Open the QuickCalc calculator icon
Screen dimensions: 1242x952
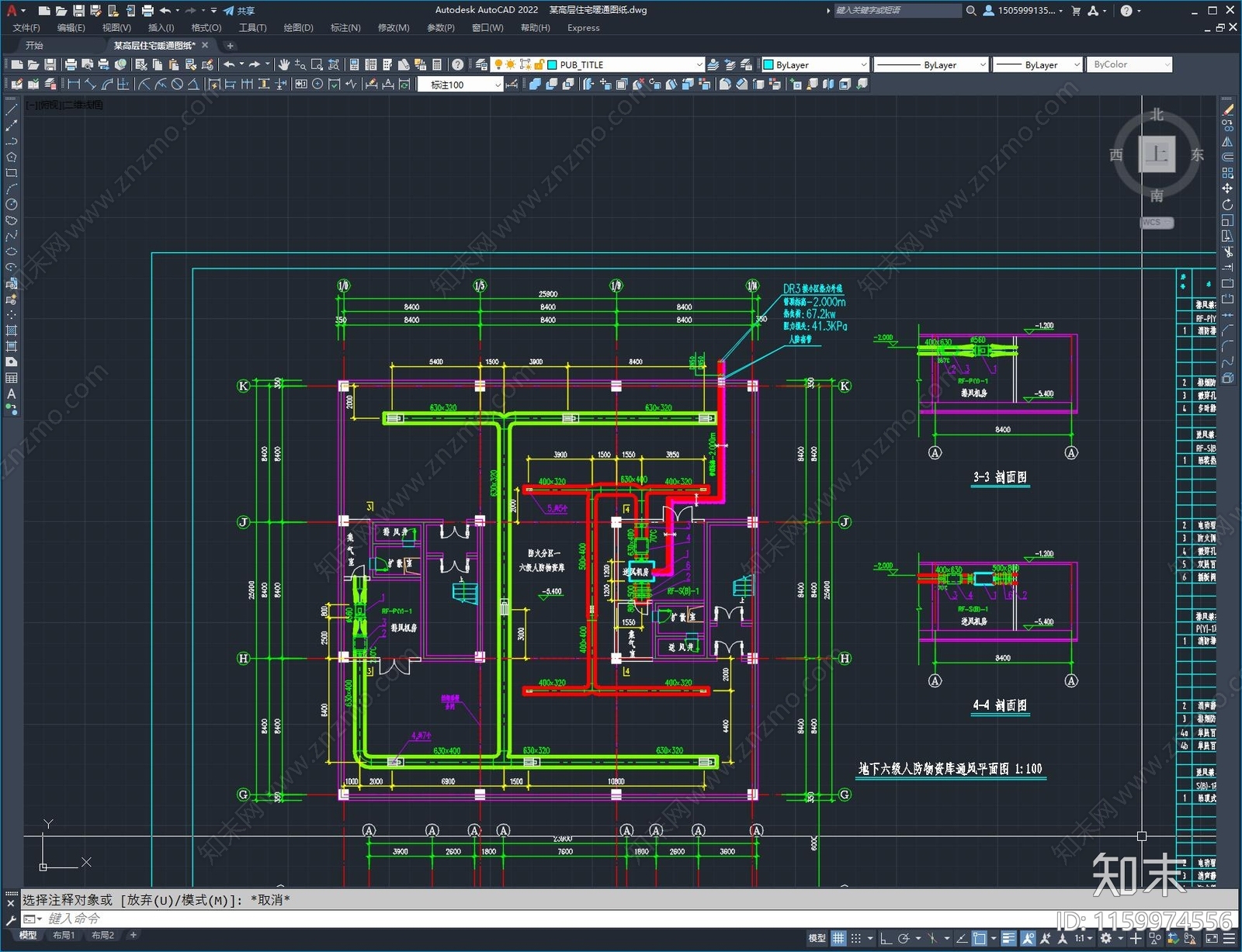(x=437, y=64)
